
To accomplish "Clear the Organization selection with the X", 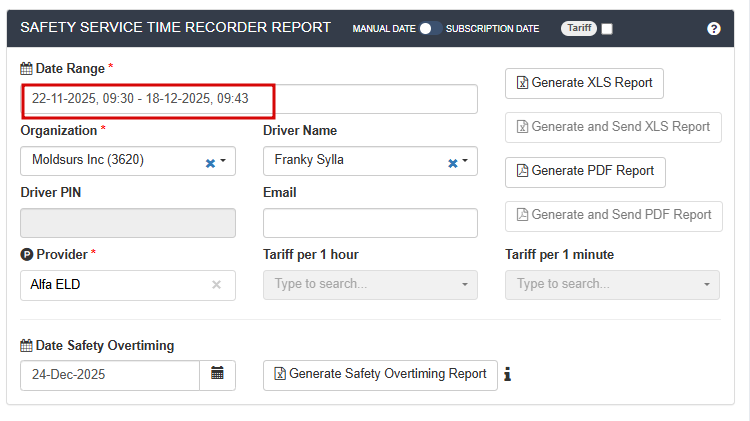I will (x=210, y=162).
